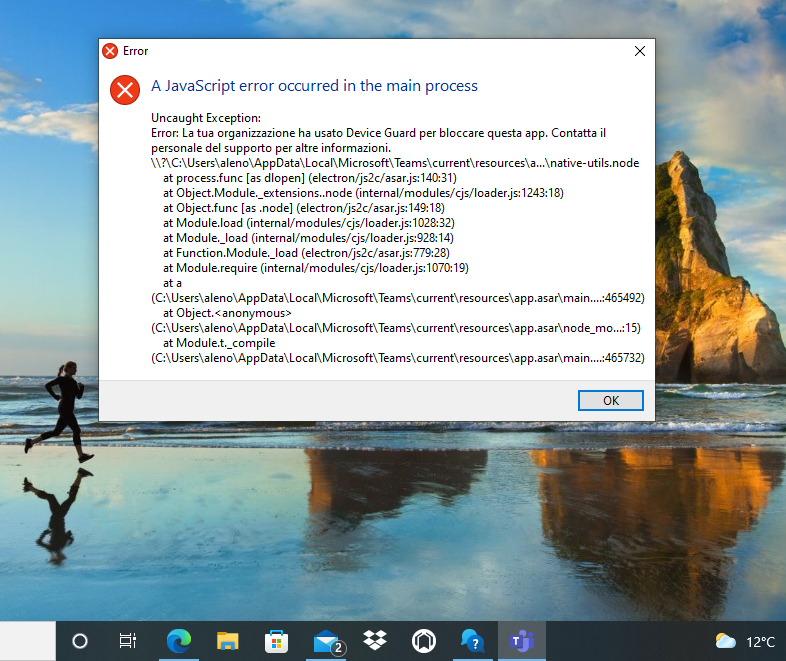Open Microsoft Store from taskbar
The height and width of the screenshot is (661, 786).
276,641
